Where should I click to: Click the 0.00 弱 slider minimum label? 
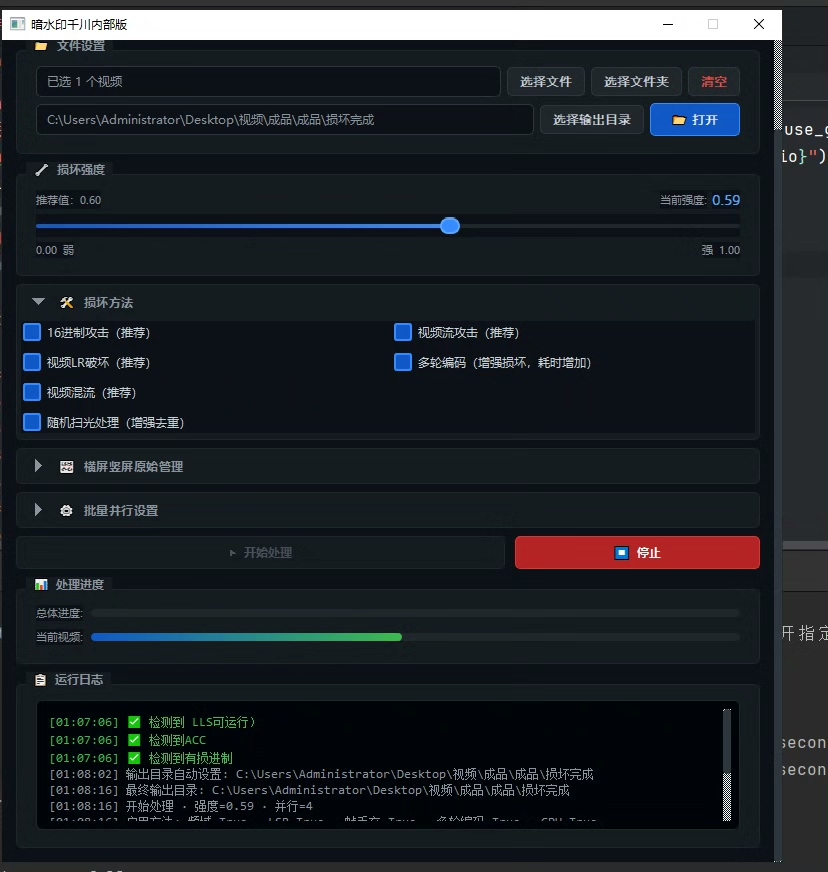point(54,250)
